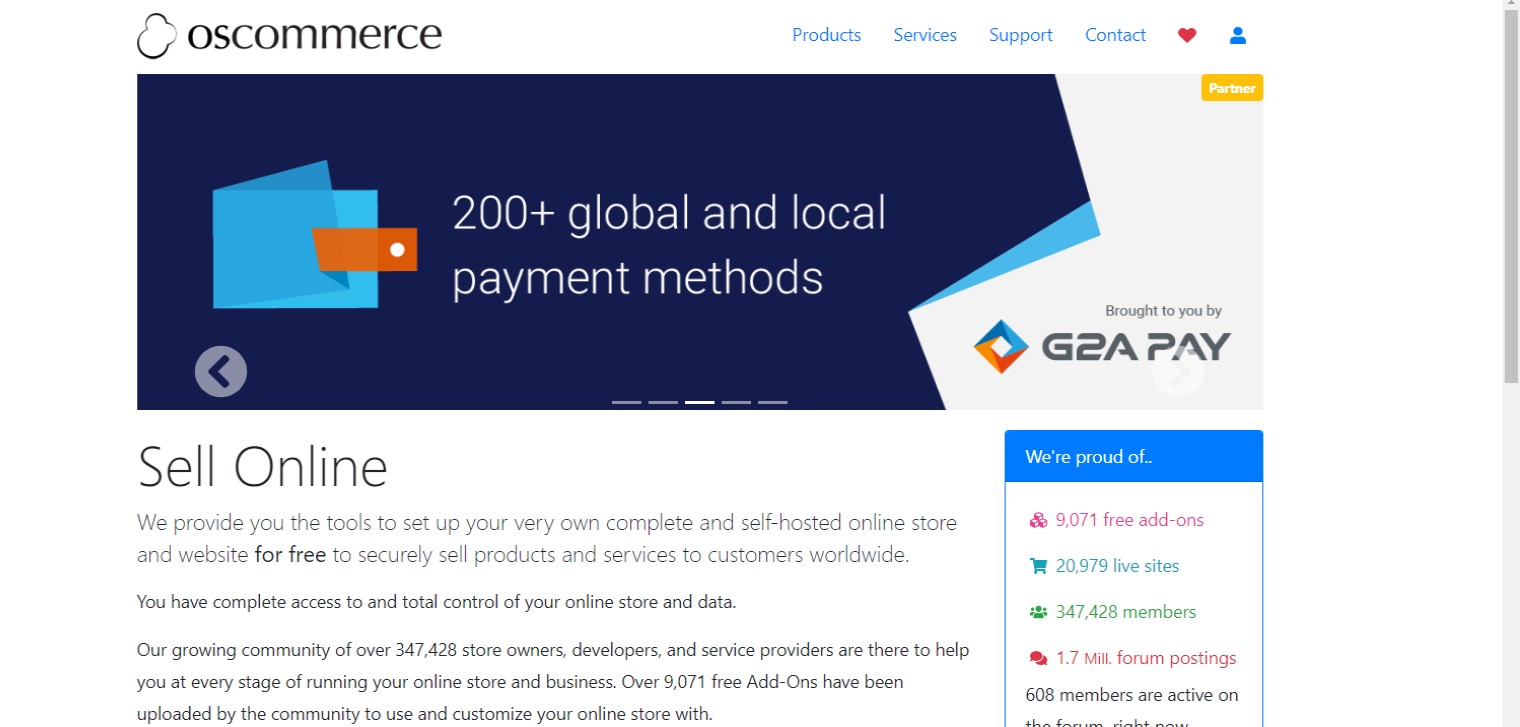The image size is (1520, 727).
Task: Click the forum postings chat icon
Action: [x=1038, y=658]
